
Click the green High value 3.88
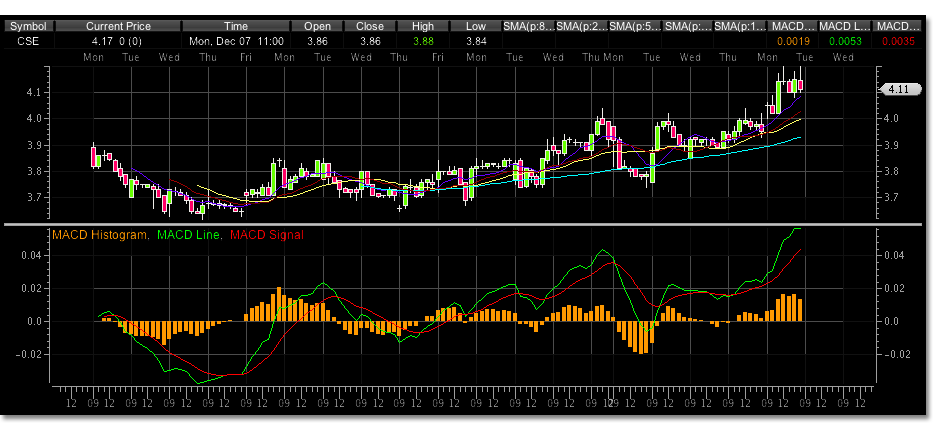coord(424,41)
